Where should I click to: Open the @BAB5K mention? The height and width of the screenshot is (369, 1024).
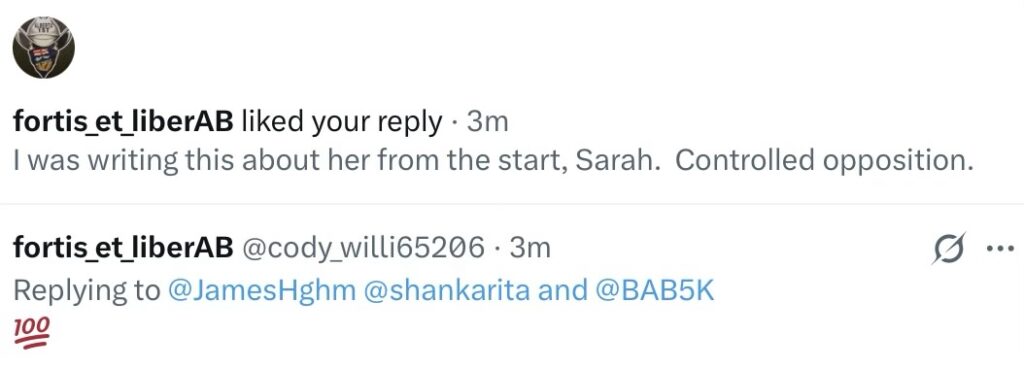click(x=655, y=291)
